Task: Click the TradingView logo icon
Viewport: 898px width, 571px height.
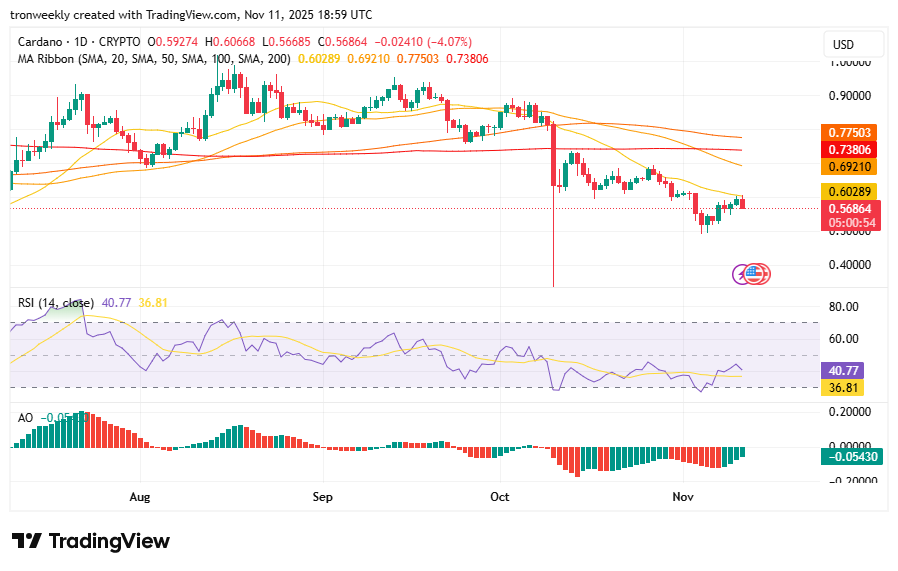Action: click(26, 541)
